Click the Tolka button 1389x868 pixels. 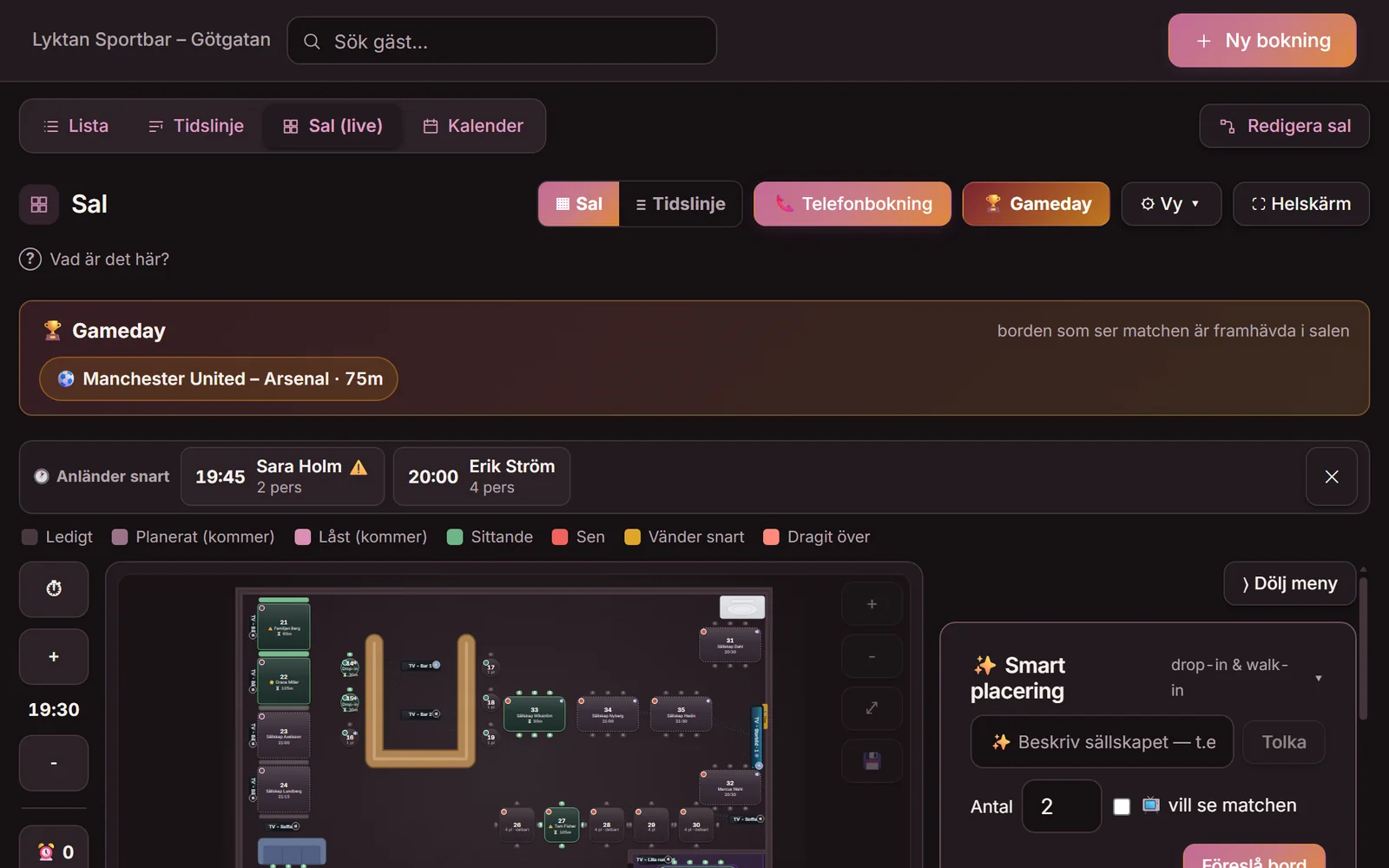pyautogui.click(x=1284, y=742)
